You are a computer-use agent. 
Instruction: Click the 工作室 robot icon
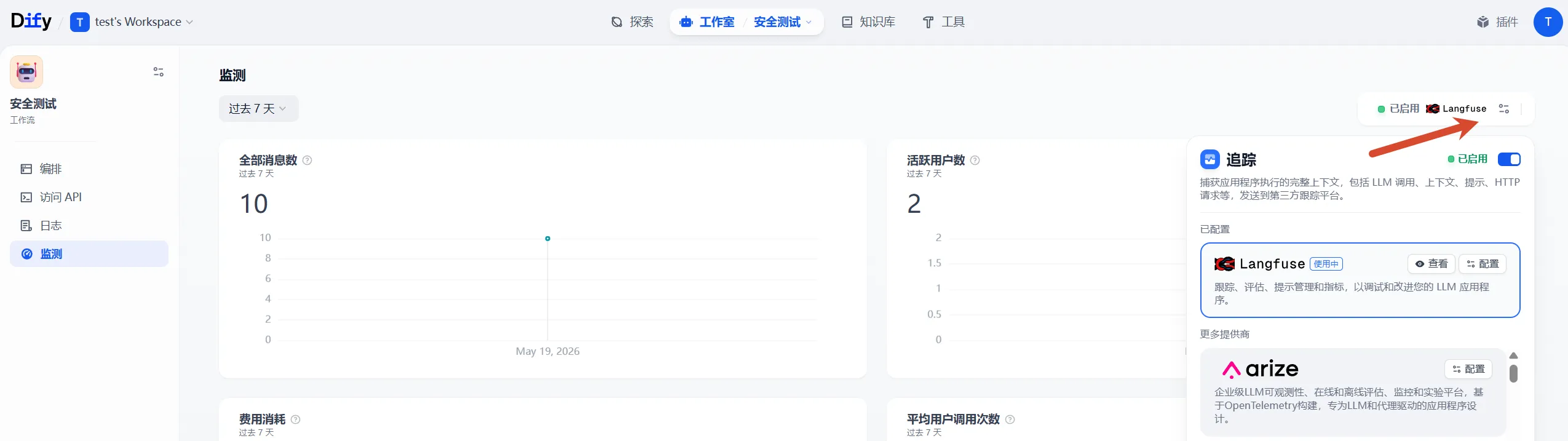coord(686,22)
